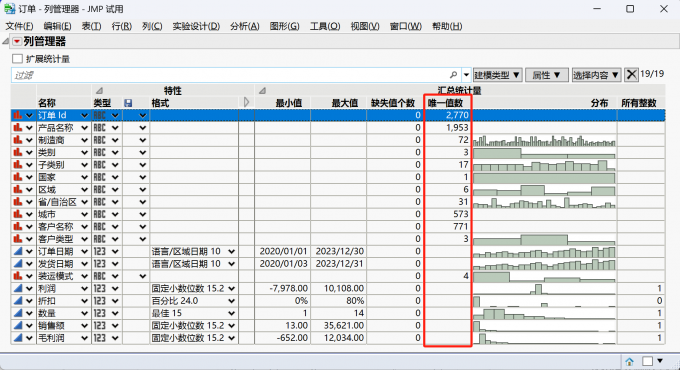Image resolution: width=680 pixels, height=370 pixels.
Task: Click the home window icon in status bar
Action: (x=629, y=361)
